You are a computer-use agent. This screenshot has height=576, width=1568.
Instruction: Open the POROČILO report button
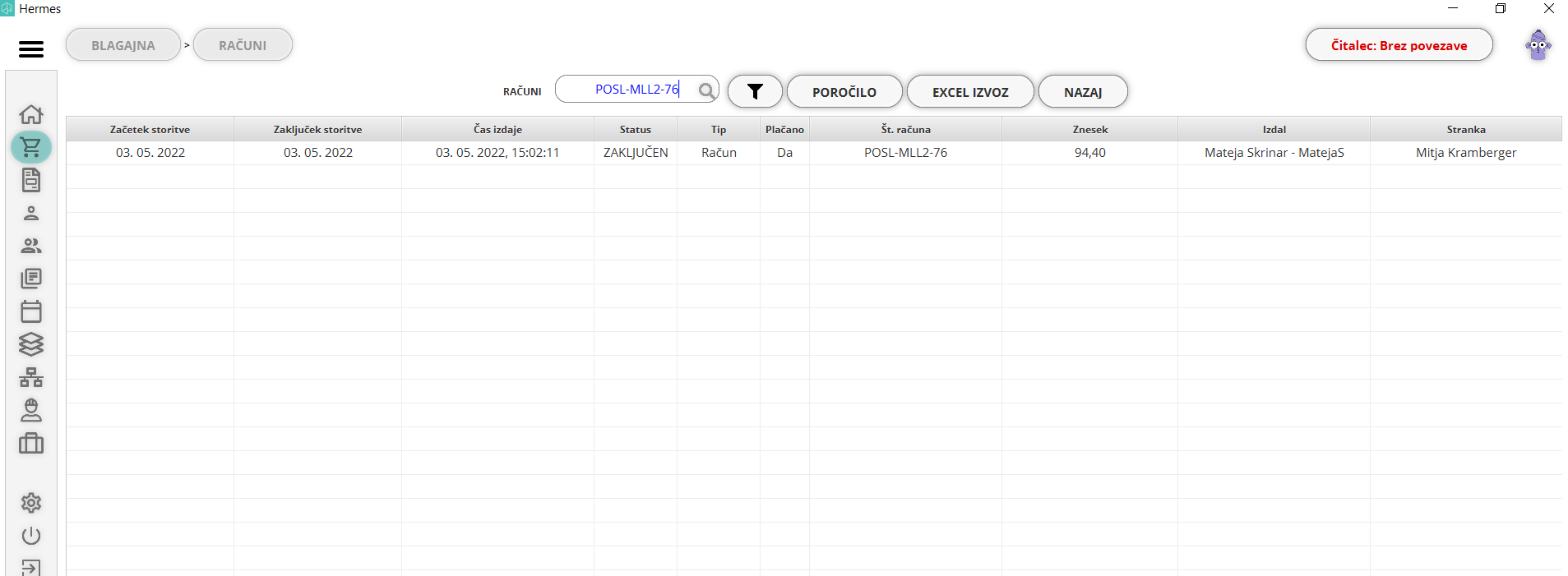(844, 91)
